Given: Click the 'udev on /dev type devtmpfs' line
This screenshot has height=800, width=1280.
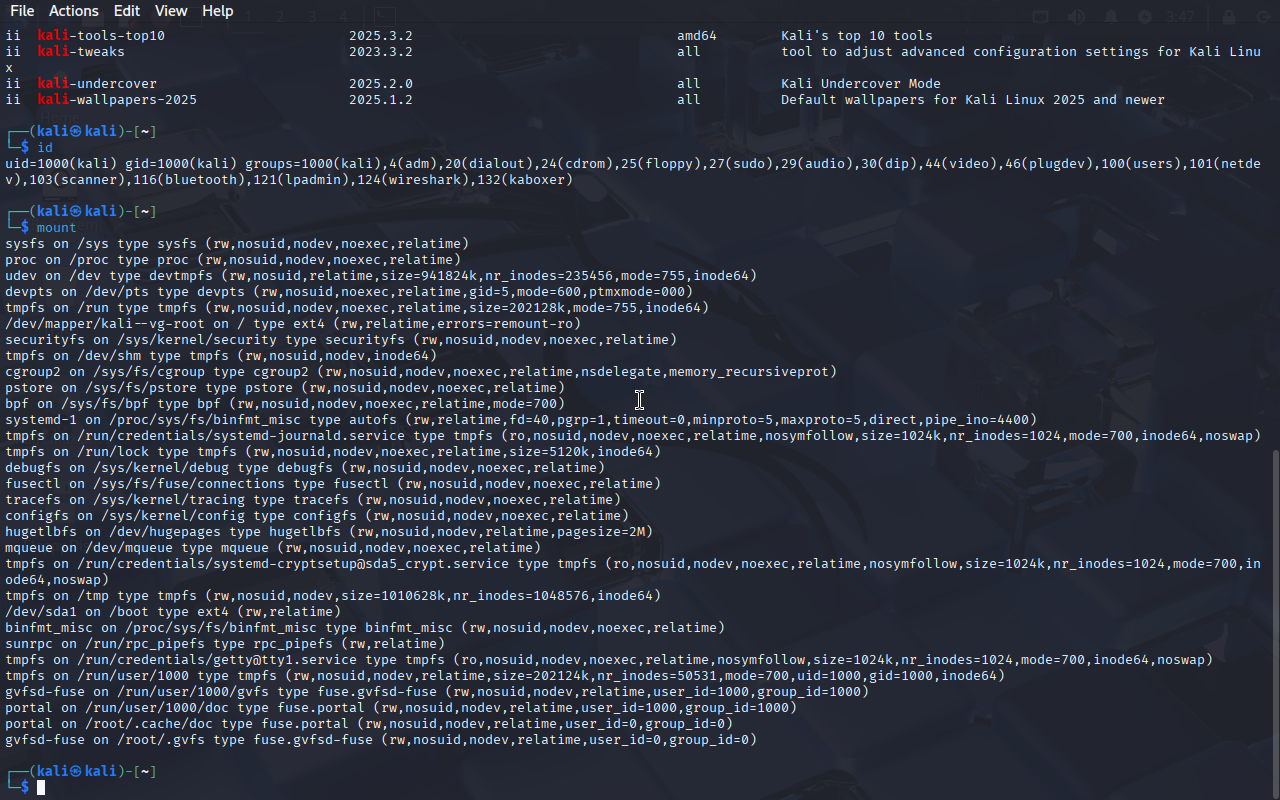Looking at the screenshot, I should coord(381,276).
